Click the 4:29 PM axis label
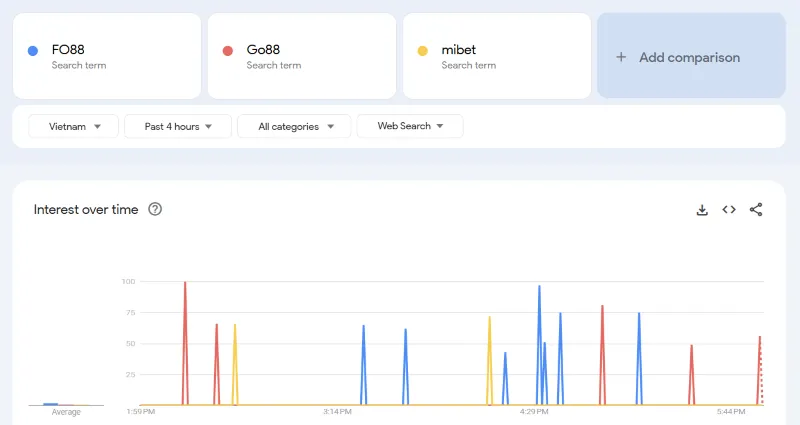Screen dimensions: 800x425 click(534, 412)
